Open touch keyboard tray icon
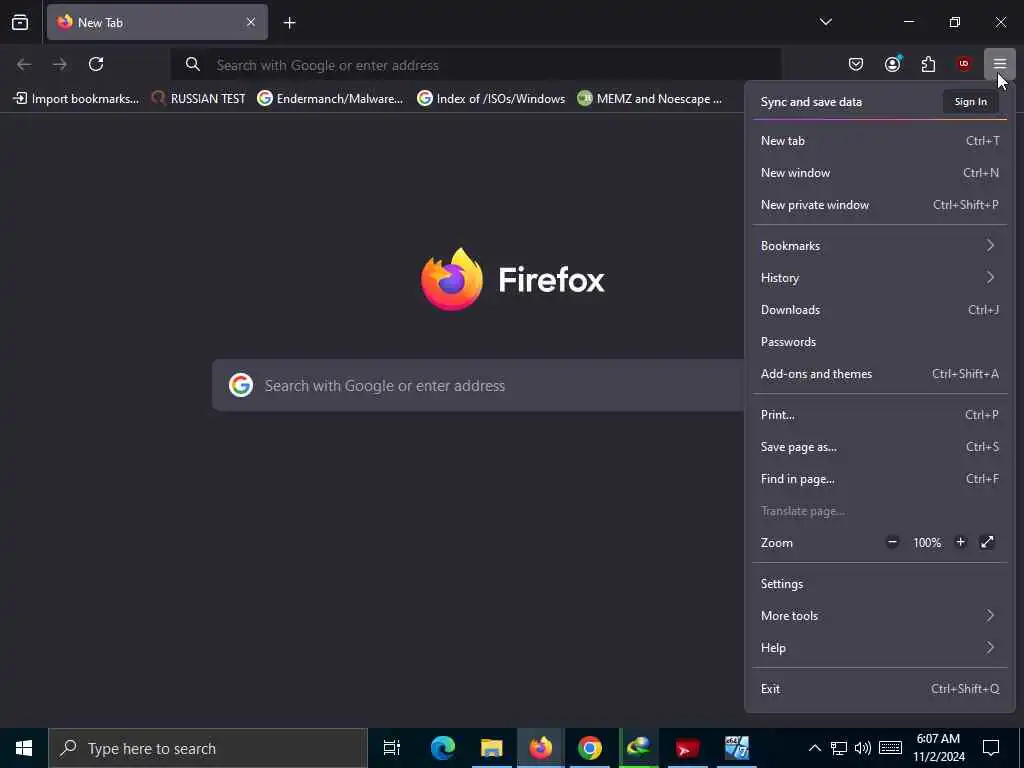The height and width of the screenshot is (768, 1024). (890, 748)
